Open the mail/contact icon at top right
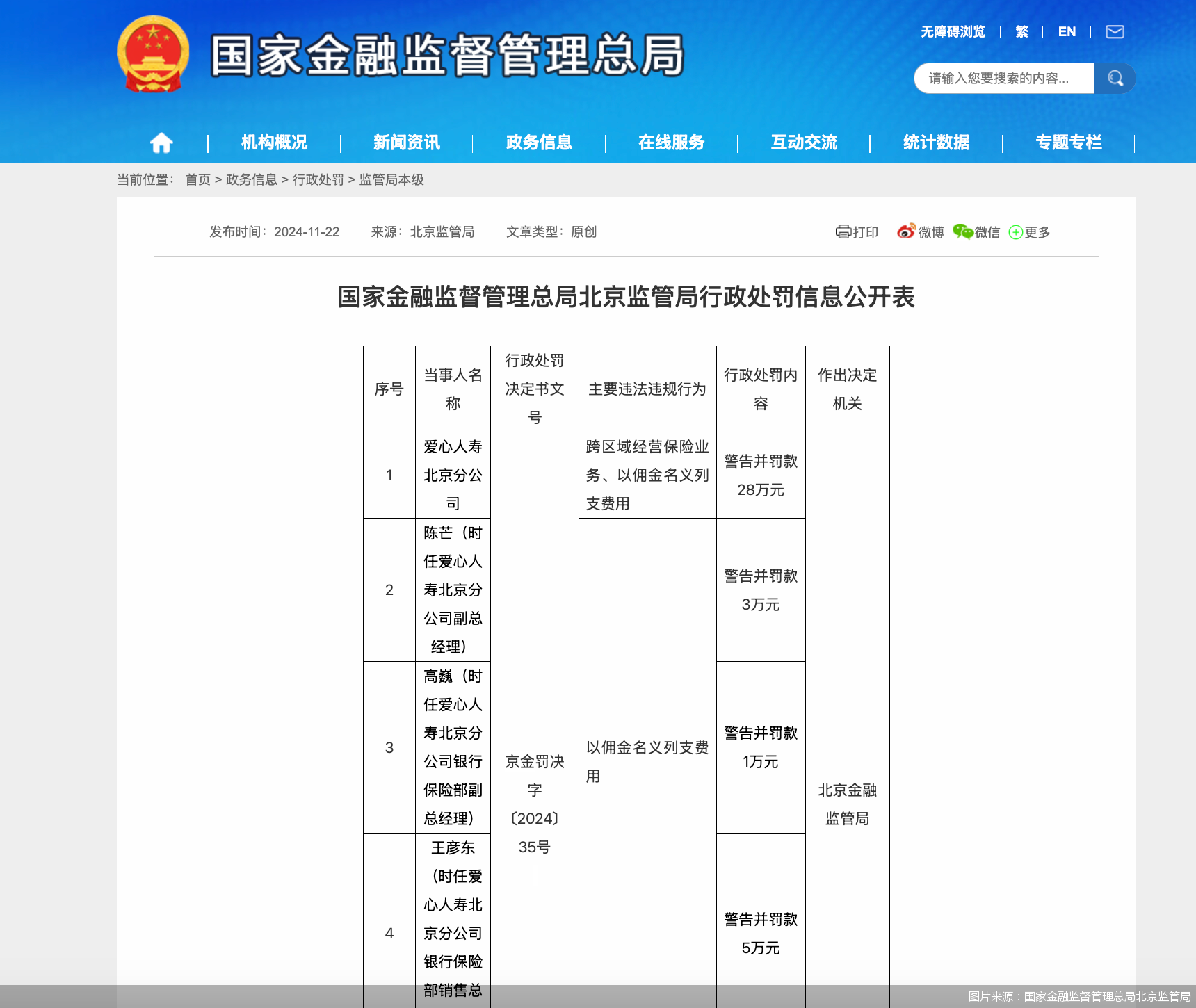The height and width of the screenshot is (1008, 1196). coord(1114,32)
